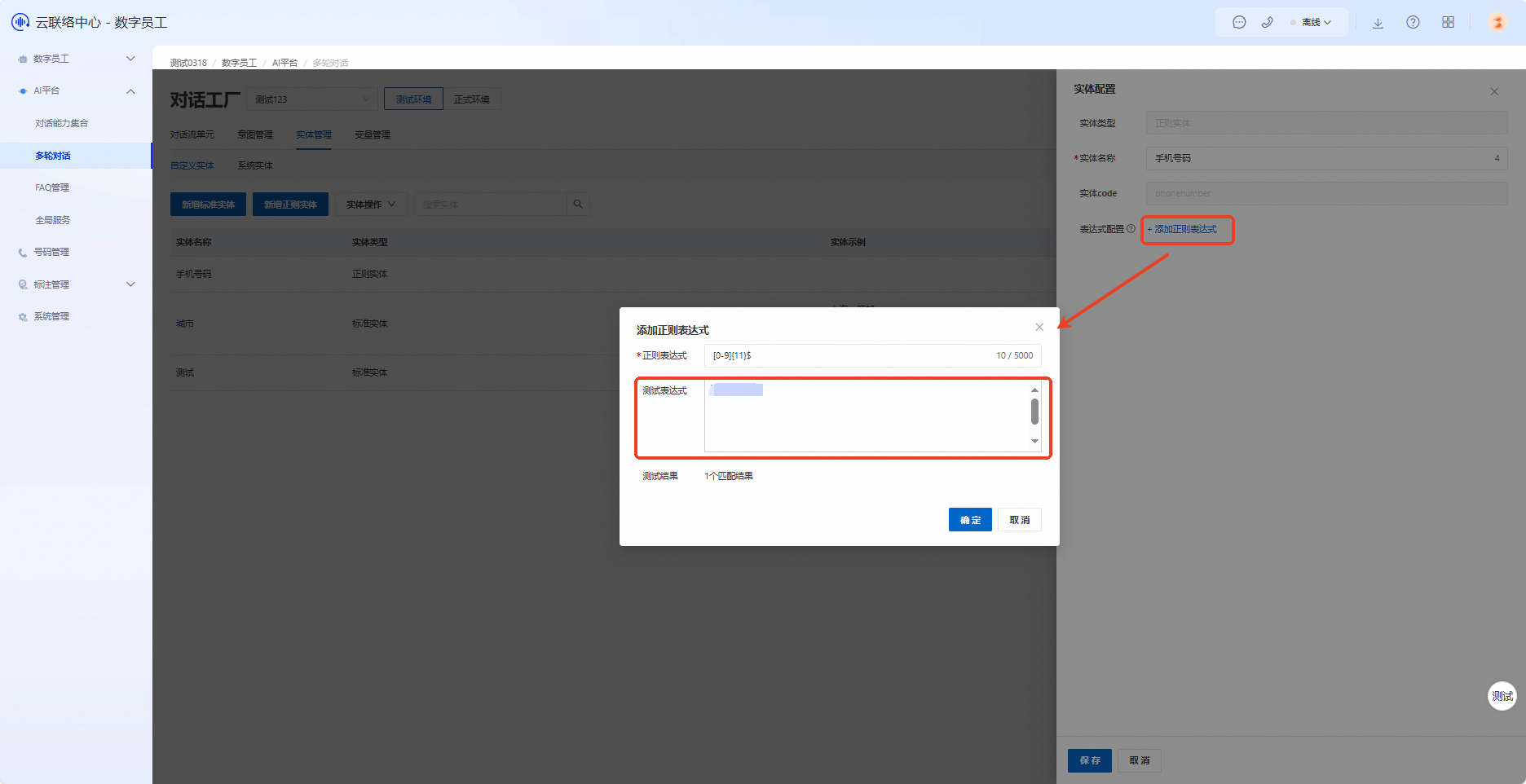Close the 添加正则表达式 dialog with X
Viewport: 1526px width, 784px height.
(x=1039, y=328)
